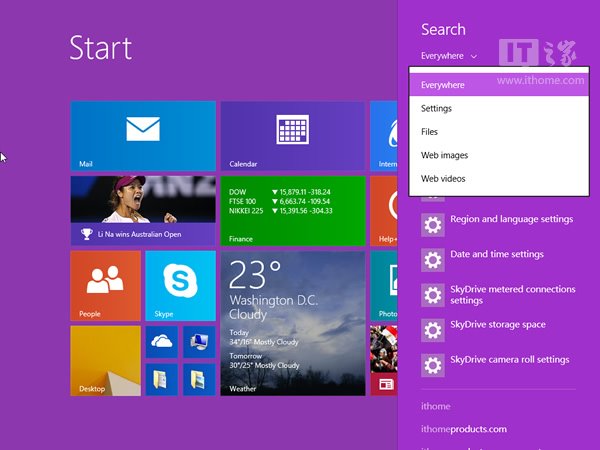
Task: Open the right pictures folder tile
Action: [x=199, y=379]
